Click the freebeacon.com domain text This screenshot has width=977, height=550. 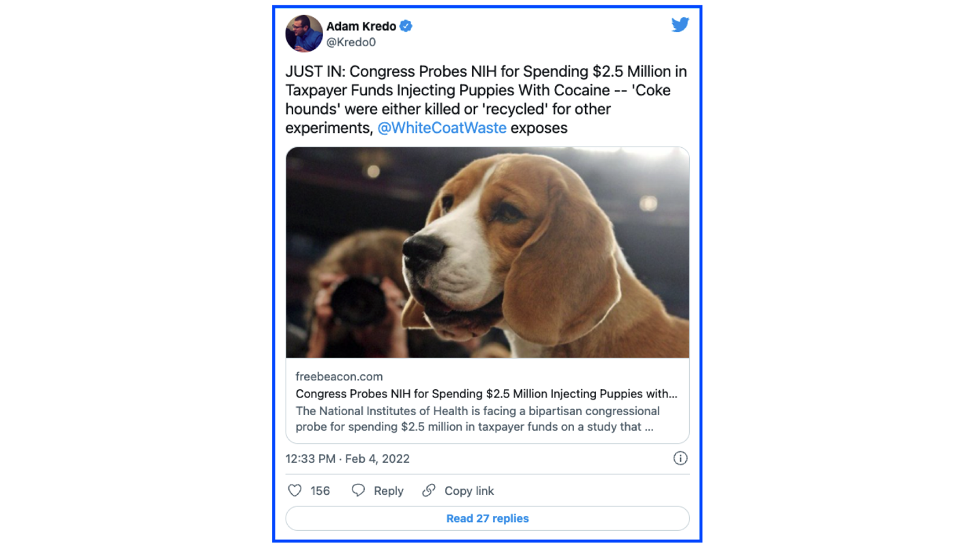pyautogui.click(x=339, y=376)
